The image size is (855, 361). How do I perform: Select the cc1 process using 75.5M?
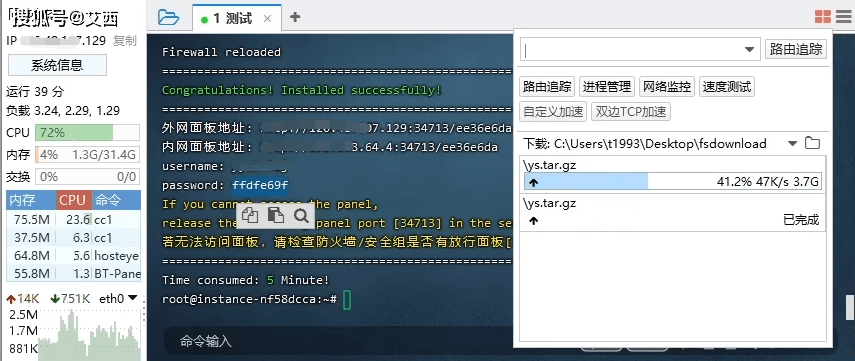tap(74, 220)
